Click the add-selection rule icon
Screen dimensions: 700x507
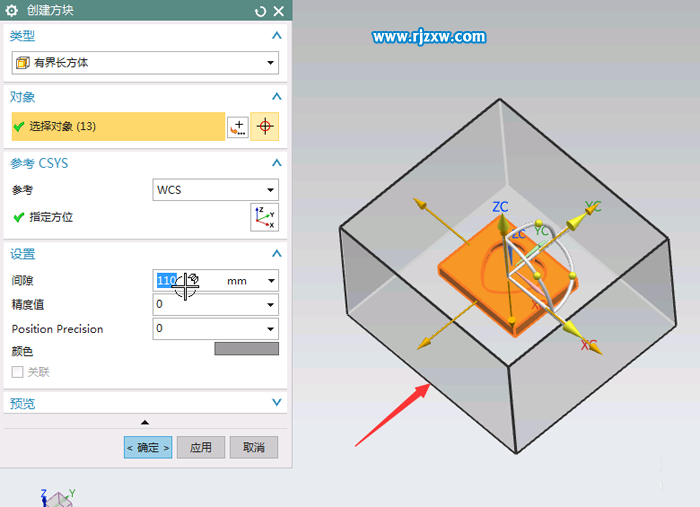coord(238,127)
